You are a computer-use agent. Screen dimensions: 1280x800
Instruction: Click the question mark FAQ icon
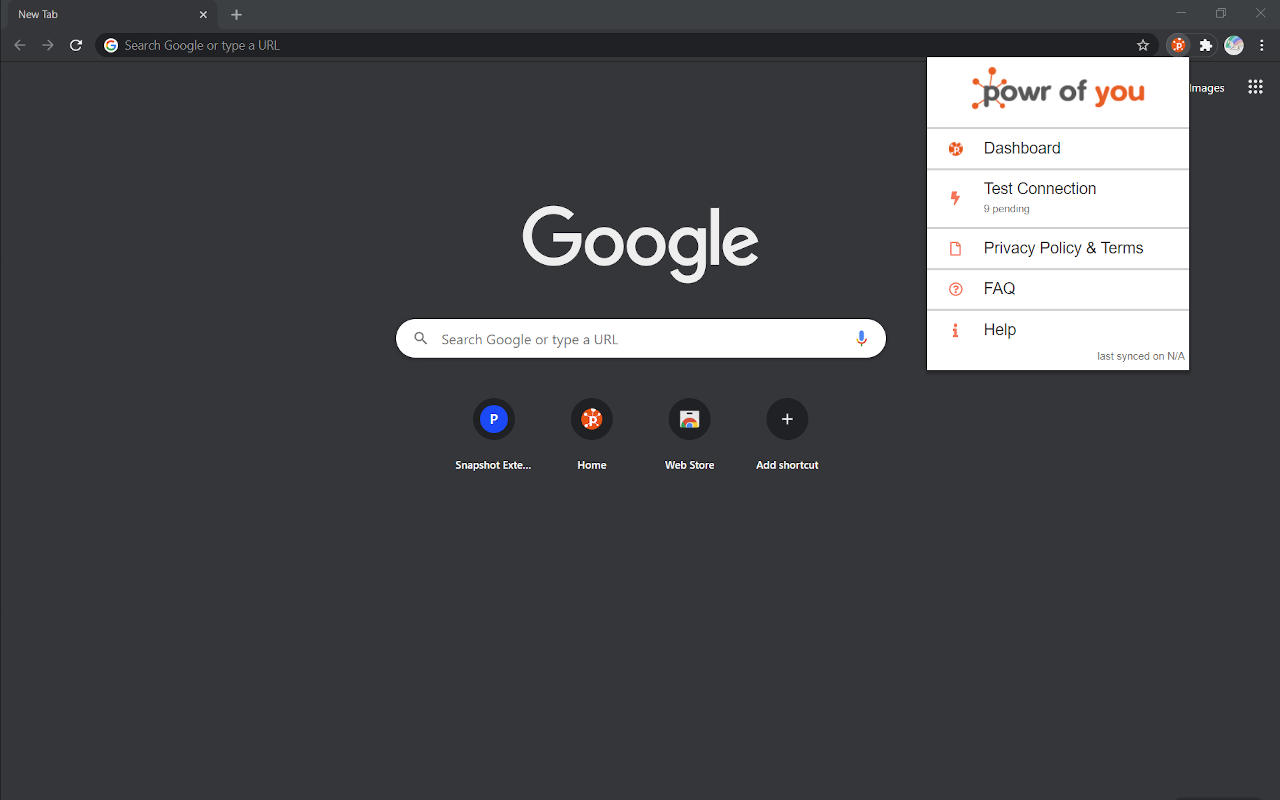point(955,289)
